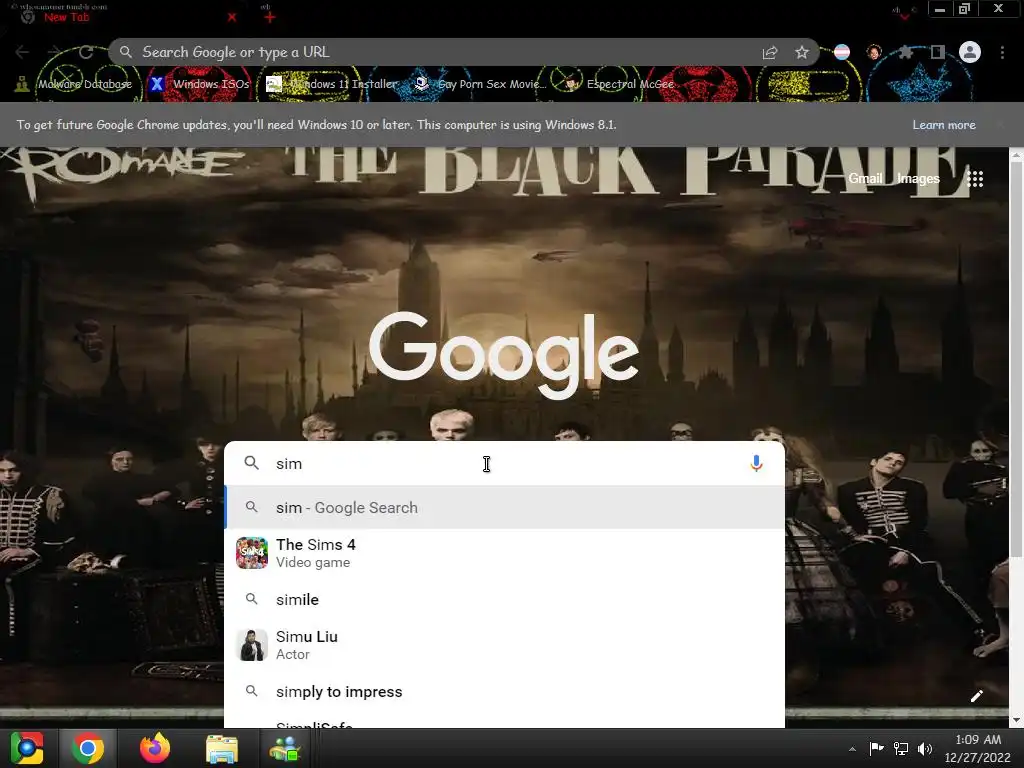Open the face avatar extension icon
Screen dimensions: 1024x768
pos(874,52)
